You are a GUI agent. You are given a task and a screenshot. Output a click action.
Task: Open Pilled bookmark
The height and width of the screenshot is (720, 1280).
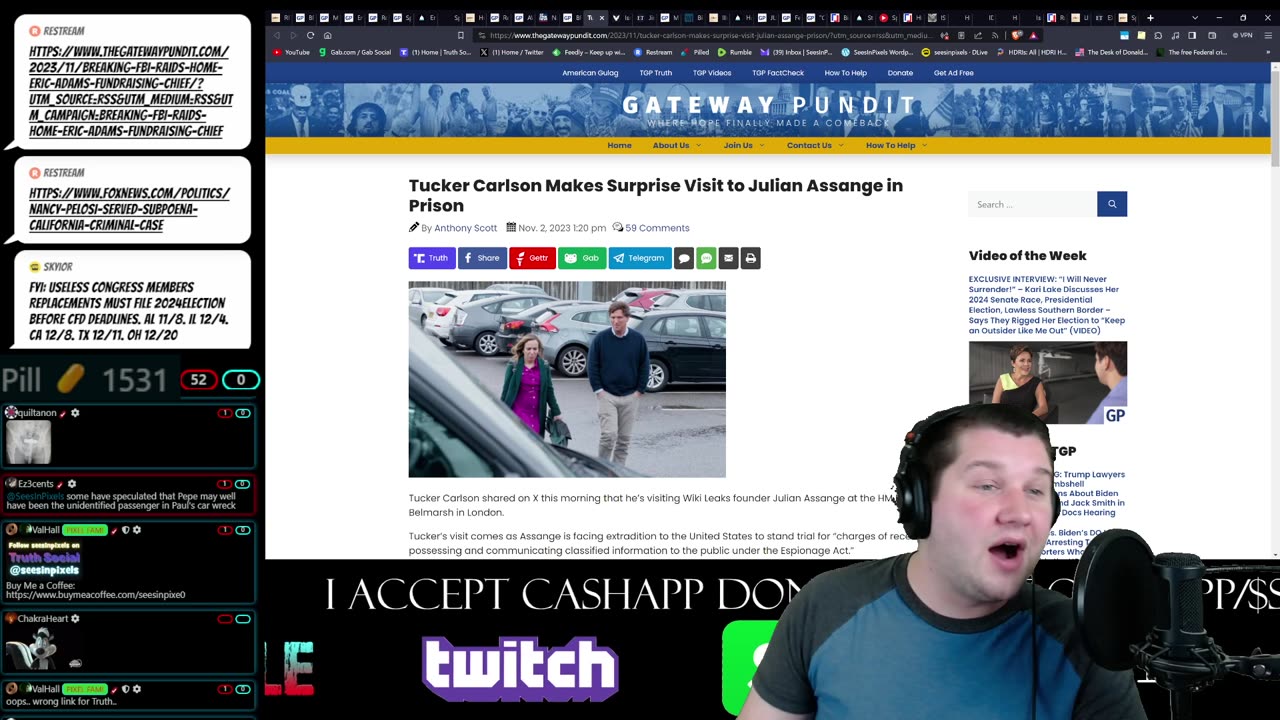(x=696, y=52)
